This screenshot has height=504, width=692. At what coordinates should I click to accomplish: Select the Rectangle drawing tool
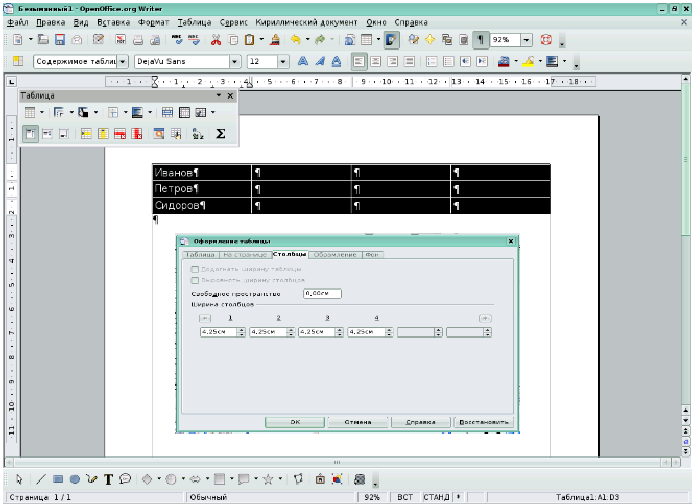coord(58,479)
